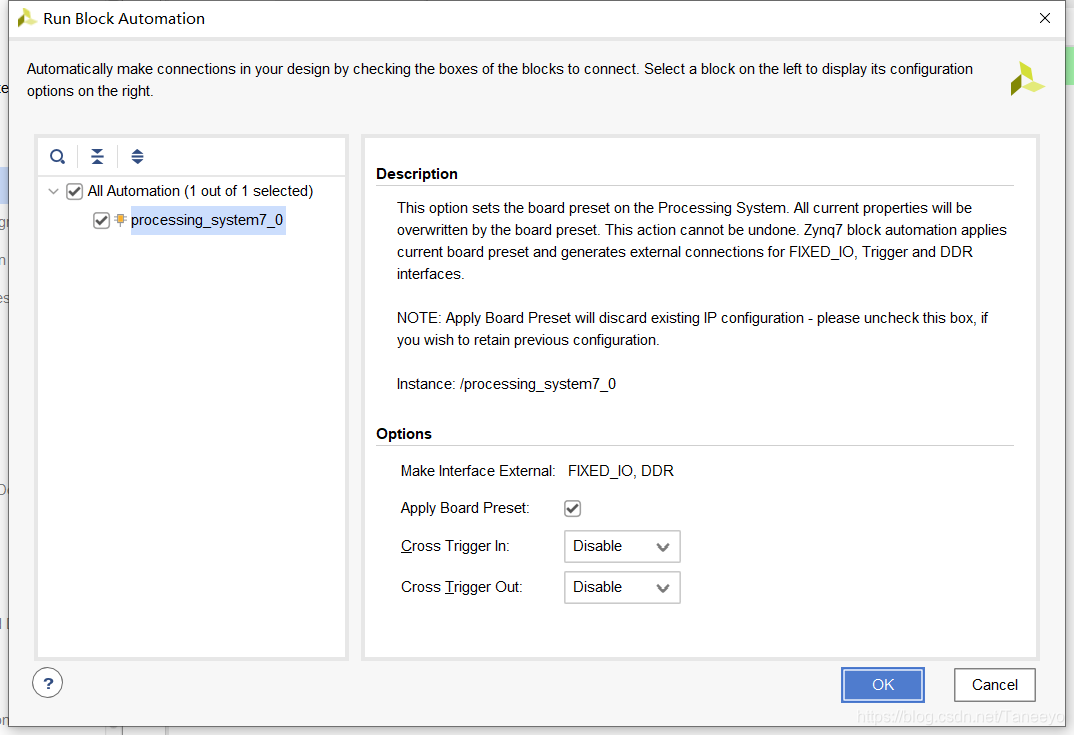Click the Xilinx logo at top right
This screenshot has width=1074, height=735.
[1026, 80]
